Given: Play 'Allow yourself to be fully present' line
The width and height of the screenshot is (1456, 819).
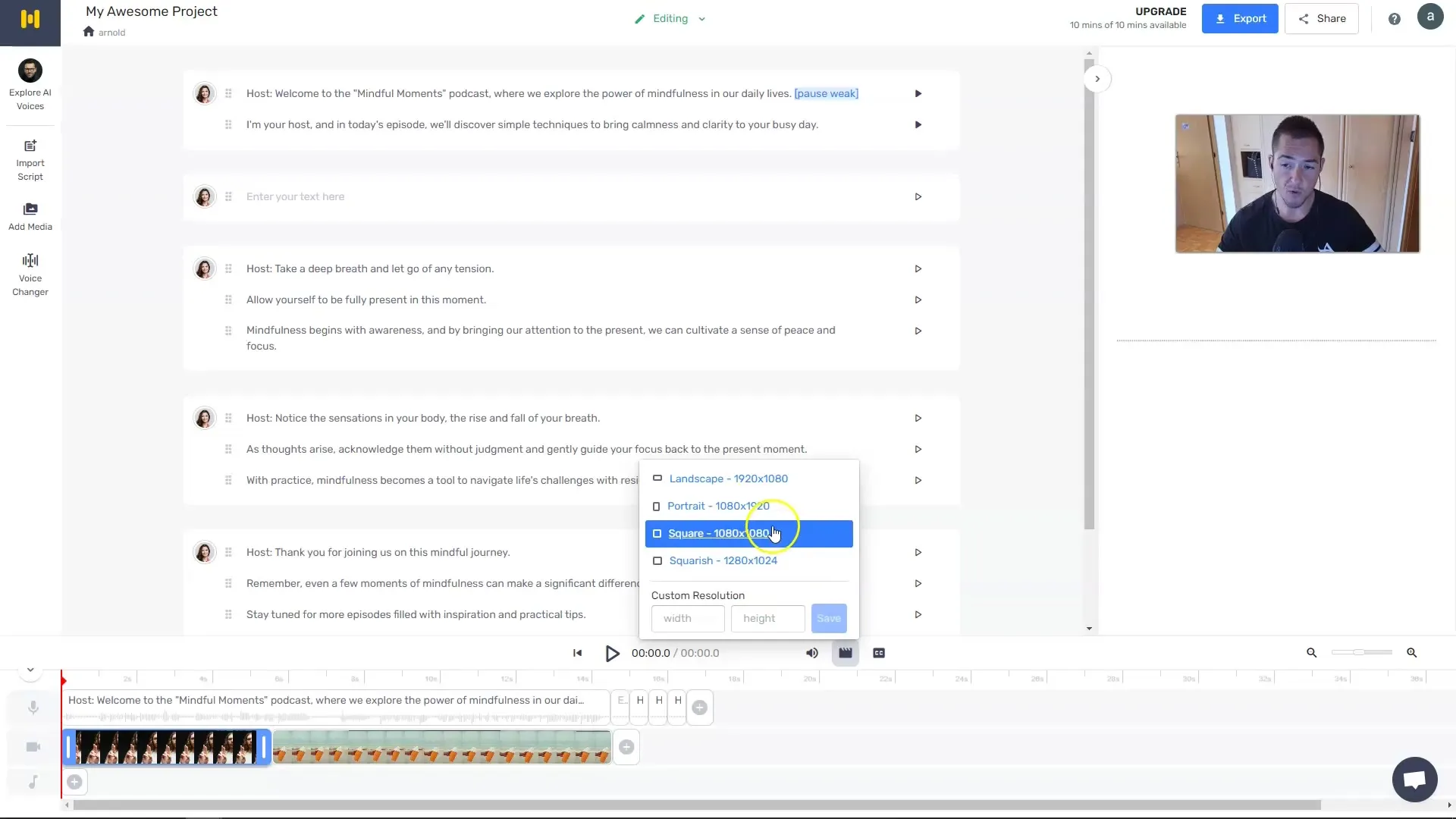Looking at the screenshot, I should coord(918,300).
